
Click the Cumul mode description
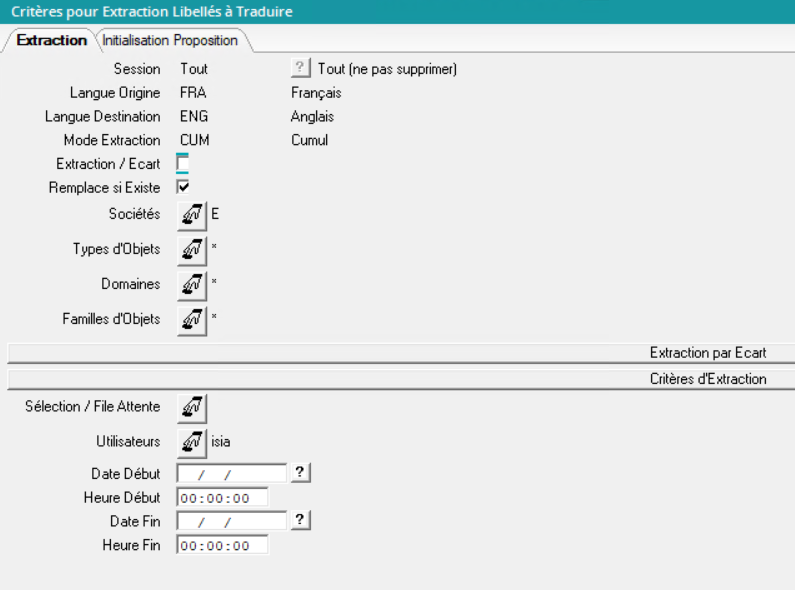(309, 140)
